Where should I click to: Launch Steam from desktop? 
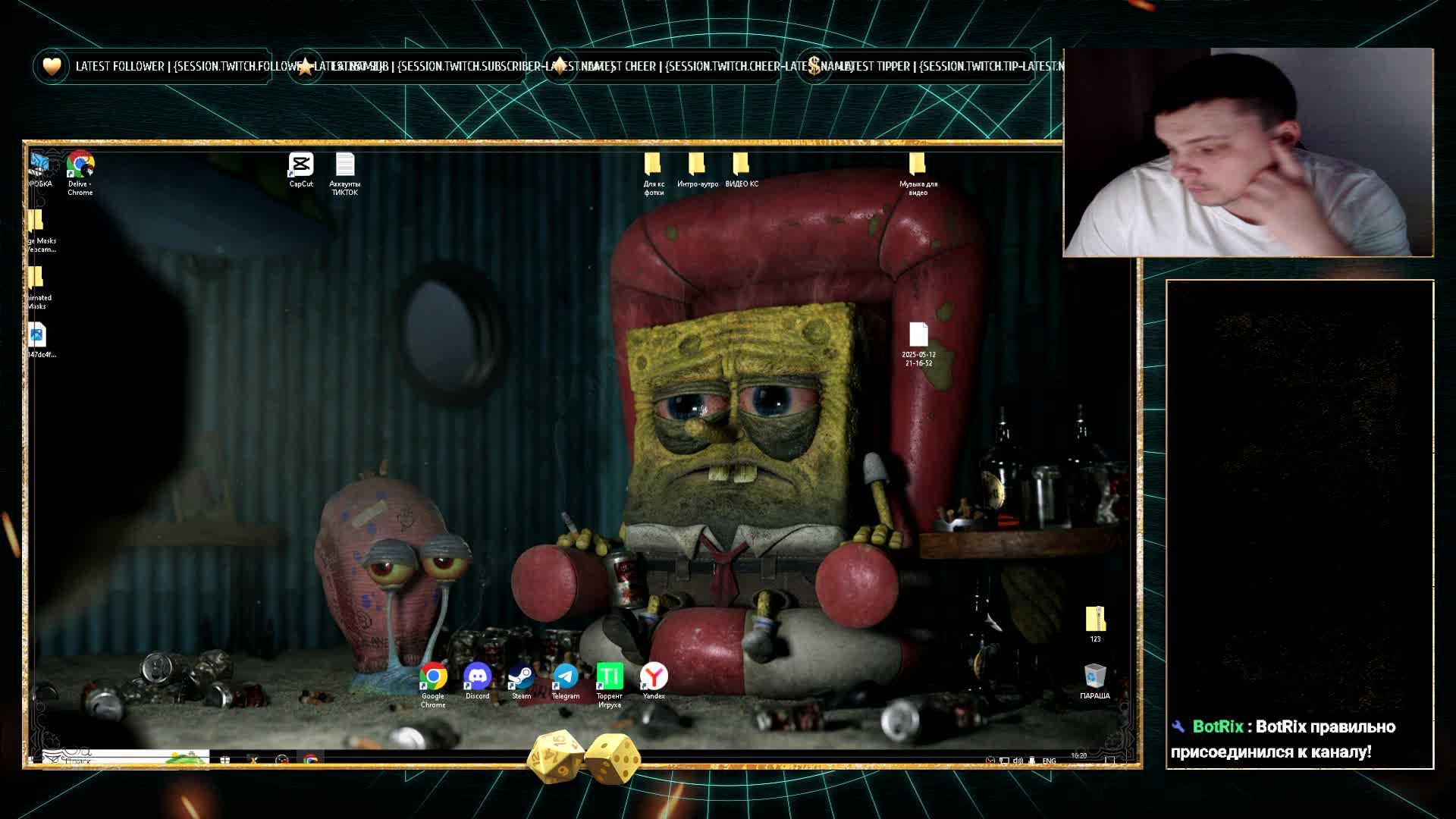coord(521,681)
